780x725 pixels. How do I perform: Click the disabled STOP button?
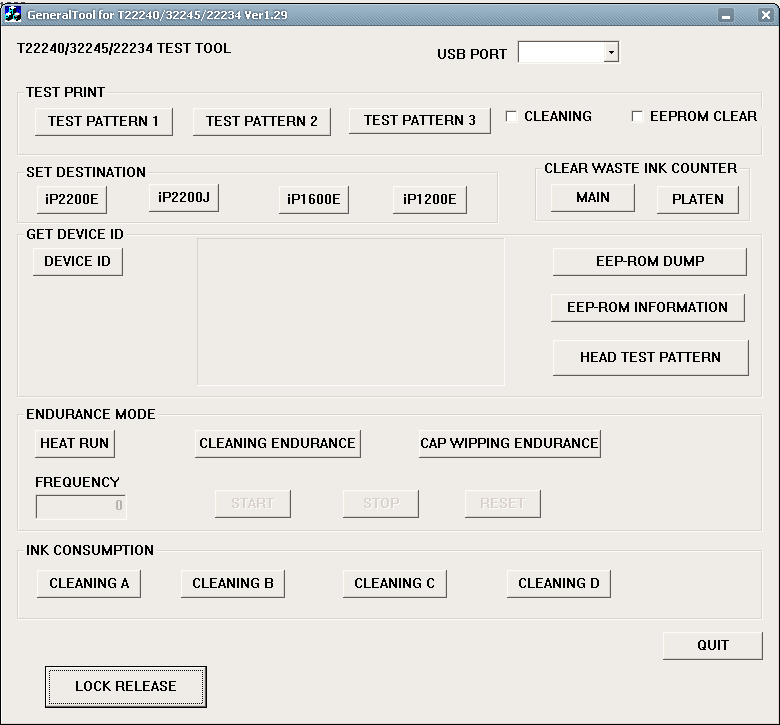(381, 504)
